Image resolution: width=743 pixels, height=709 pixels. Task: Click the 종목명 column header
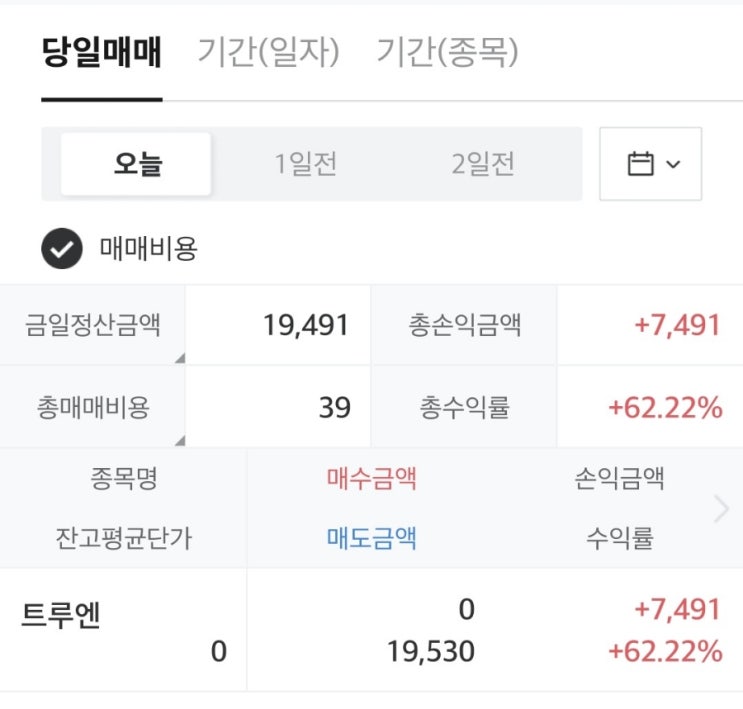coord(123,479)
